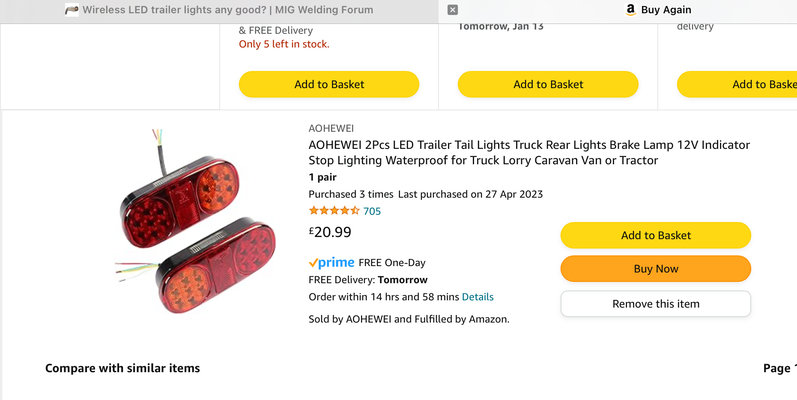Image resolution: width=797 pixels, height=400 pixels.
Task: Click the orange star rating icons
Action: (x=334, y=211)
